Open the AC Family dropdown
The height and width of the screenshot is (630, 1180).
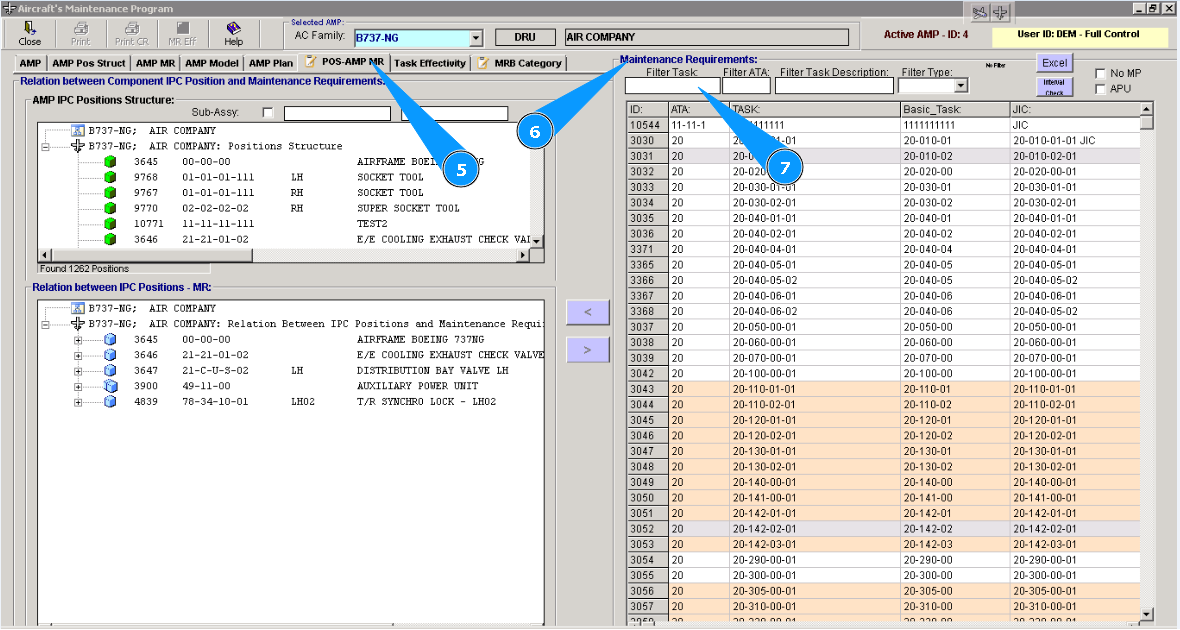click(476, 38)
